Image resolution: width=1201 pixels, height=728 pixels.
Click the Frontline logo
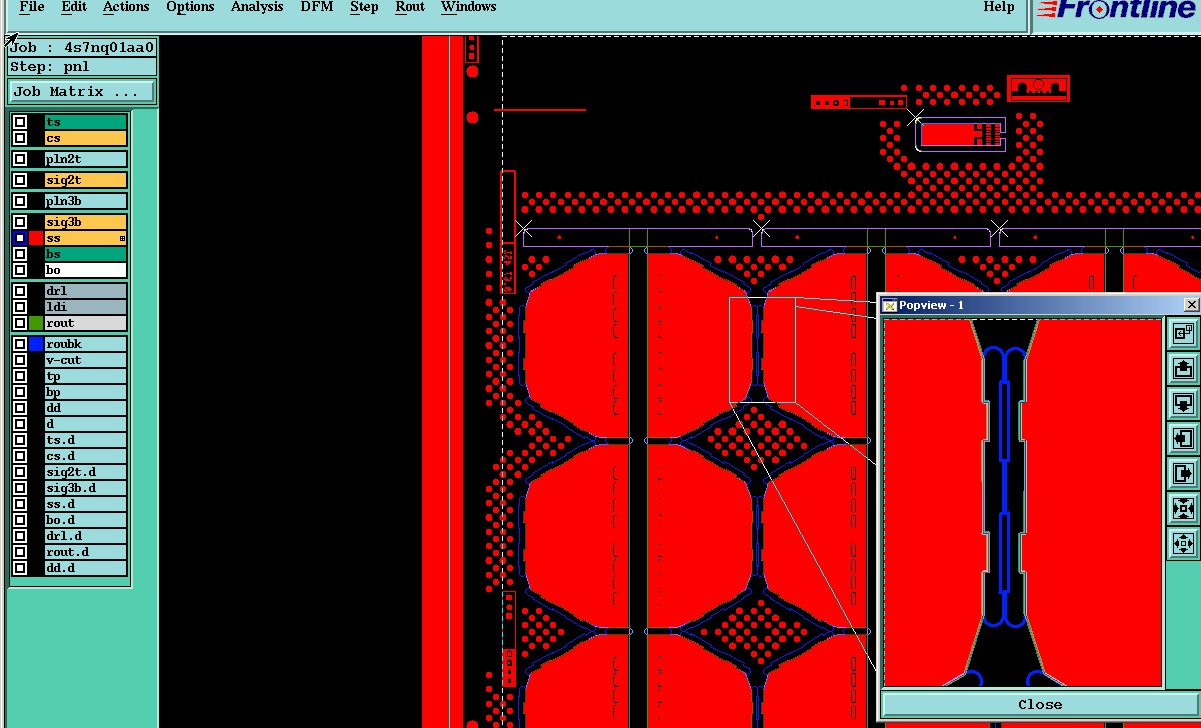[x=1116, y=10]
